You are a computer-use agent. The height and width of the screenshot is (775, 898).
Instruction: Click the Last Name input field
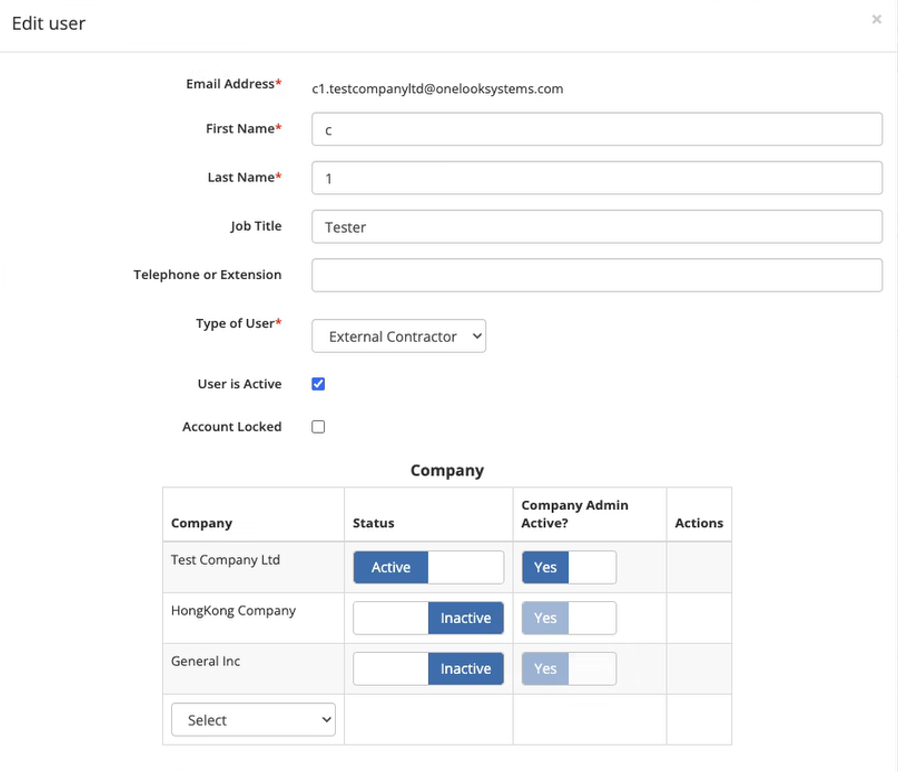(x=597, y=178)
